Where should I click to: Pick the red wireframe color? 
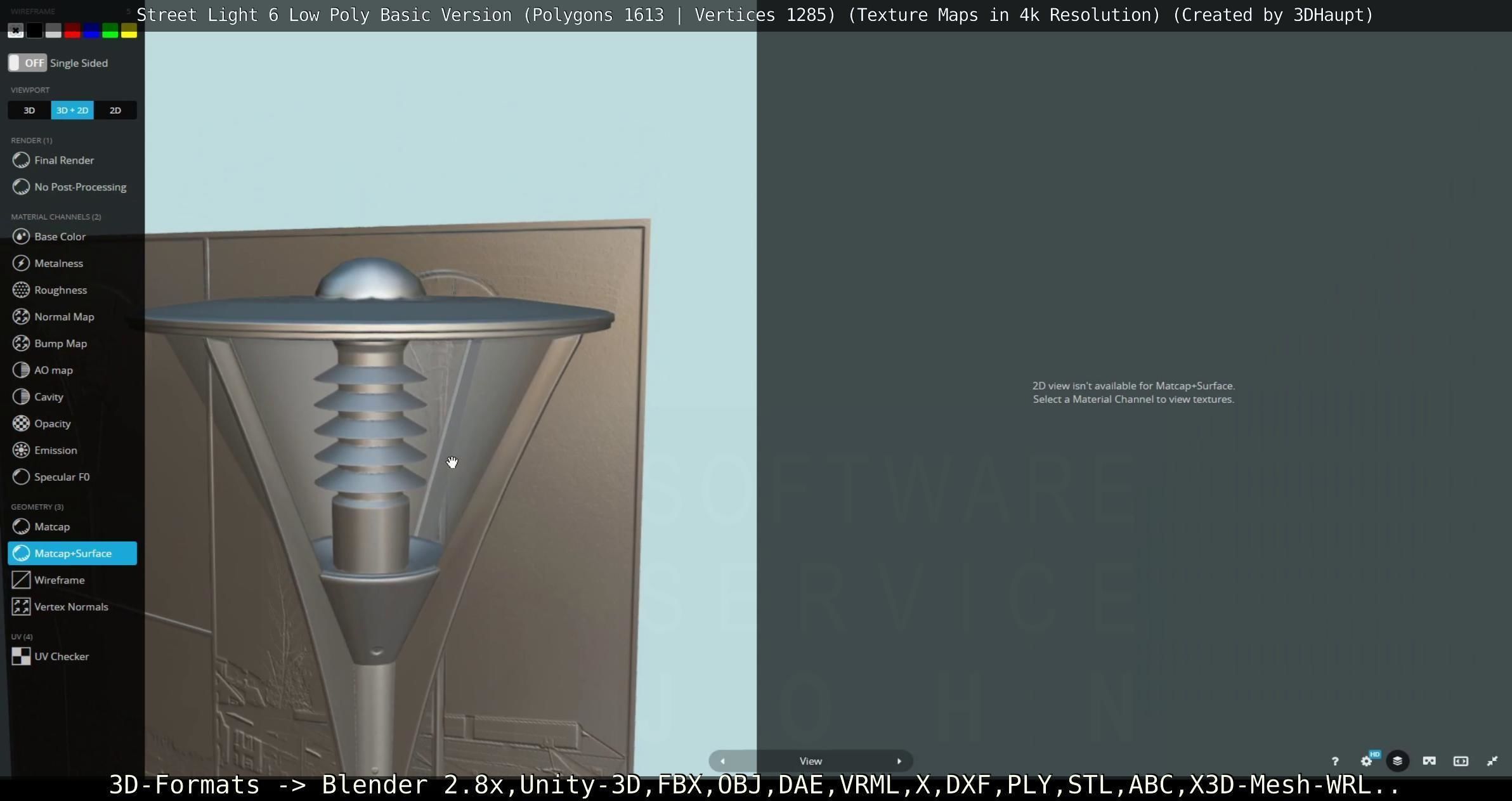click(72, 30)
